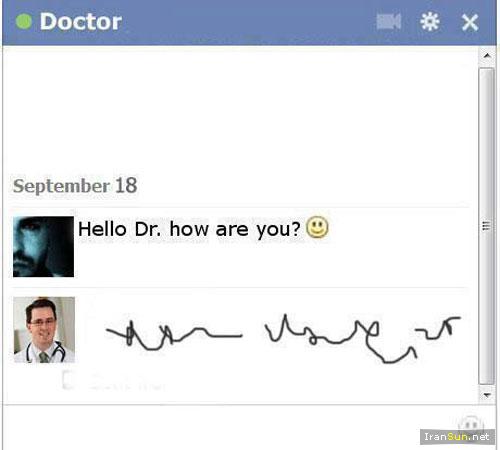The width and height of the screenshot is (500, 450).
Task: Click the green online status dot
Action: pos(24,21)
